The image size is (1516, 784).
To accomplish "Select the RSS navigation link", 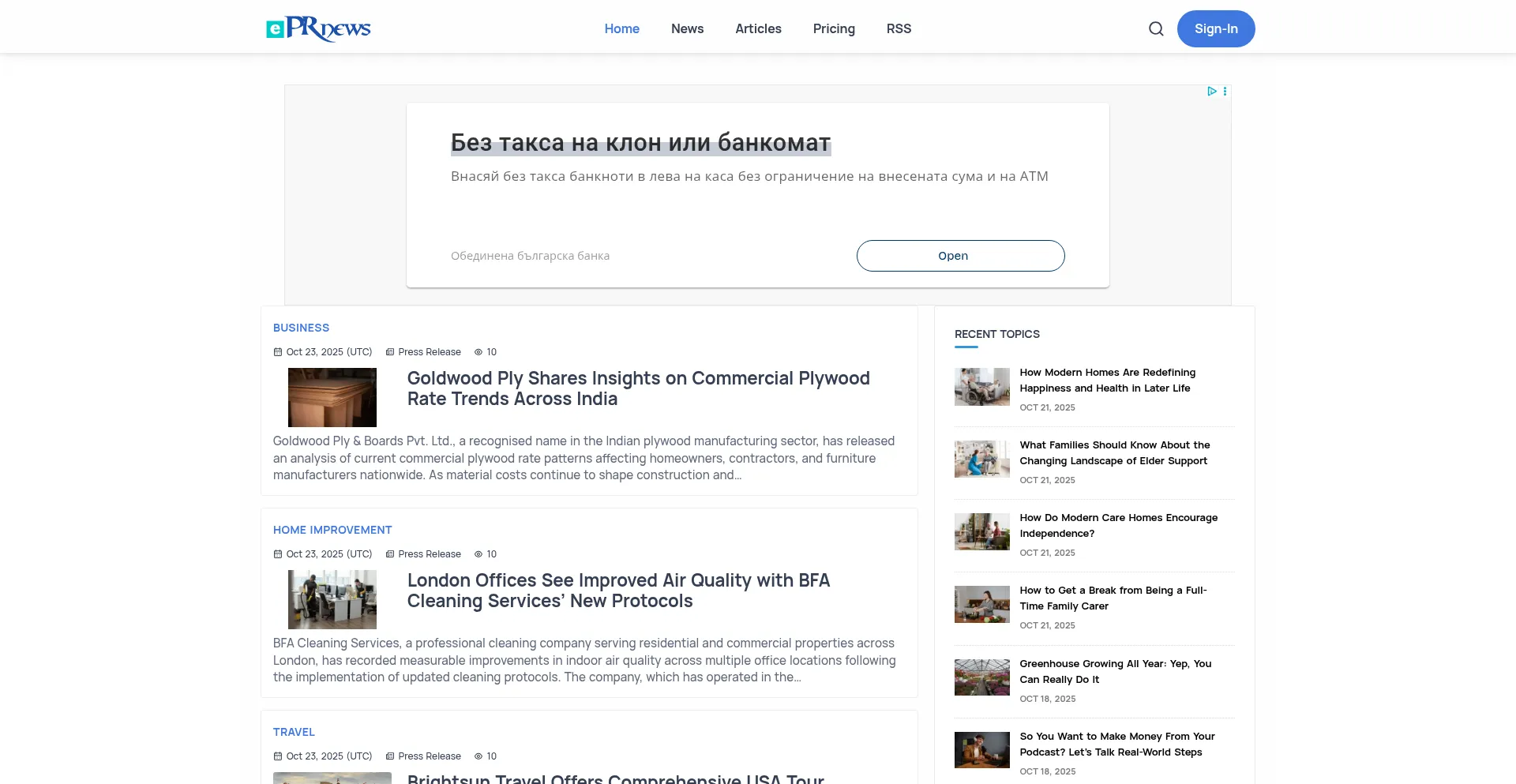I will click(x=899, y=29).
